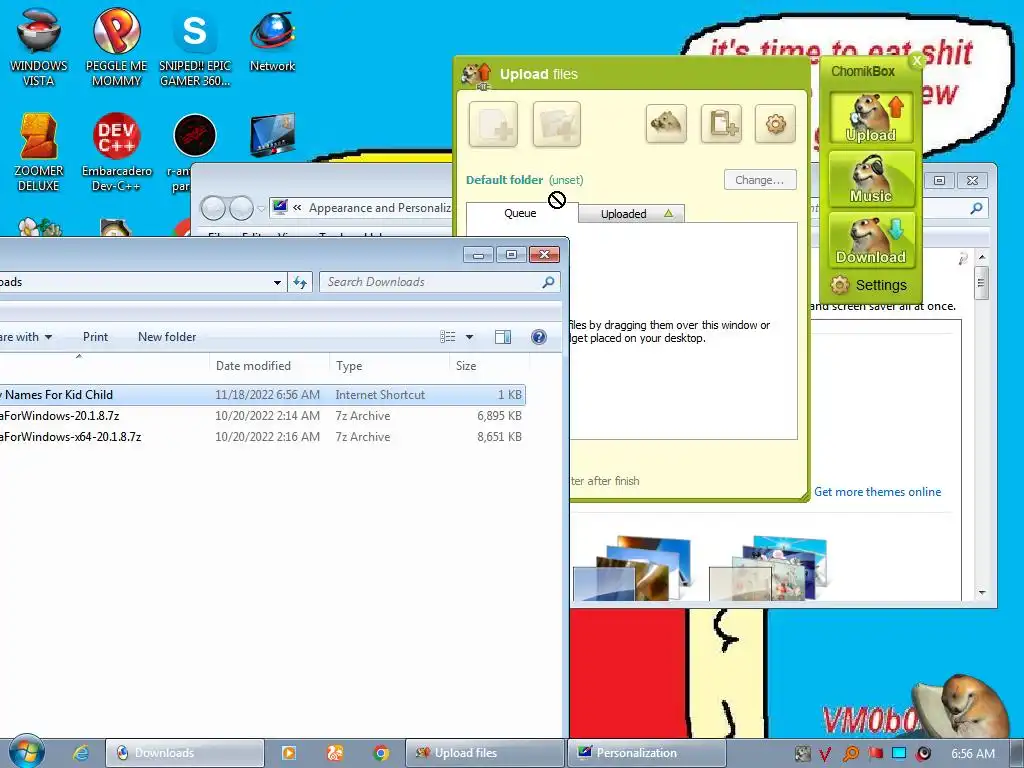Image resolution: width=1024 pixels, height=768 pixels.
Task: Open the gear settings button in Upload files
Action: (x=775, y=123)
